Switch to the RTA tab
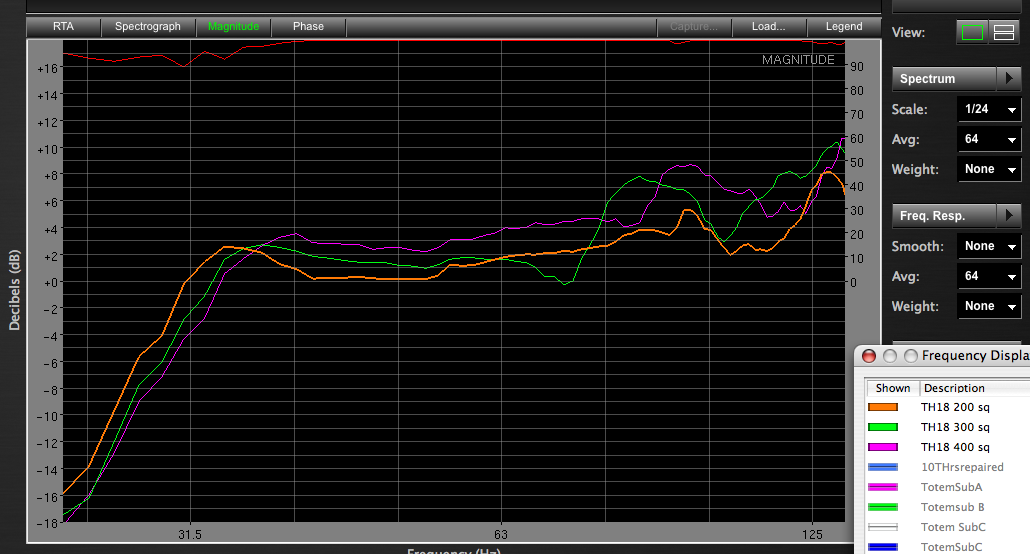This screenshot has width=1030, height=554. click(64, 27)
